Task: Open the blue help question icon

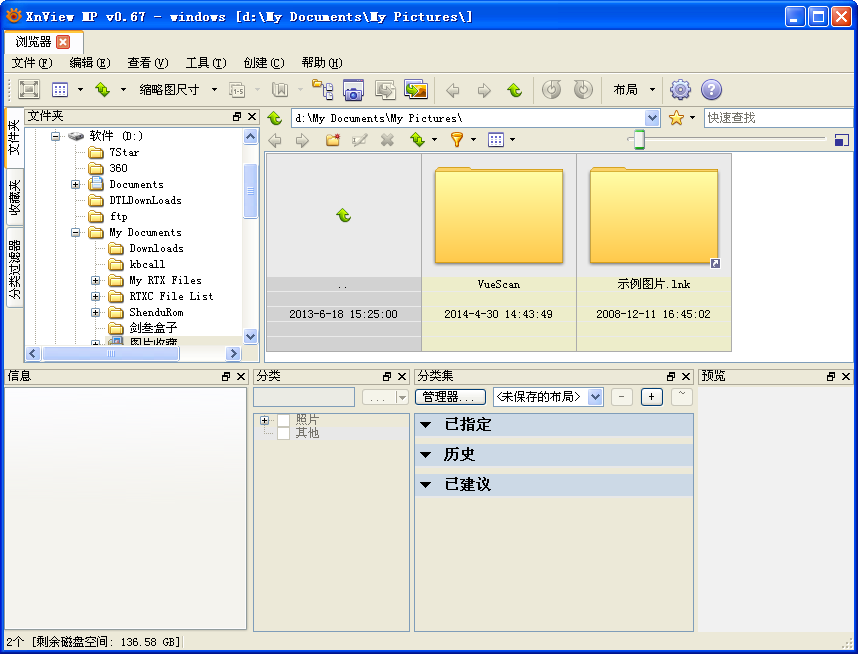Action: (x=711, y=89)
